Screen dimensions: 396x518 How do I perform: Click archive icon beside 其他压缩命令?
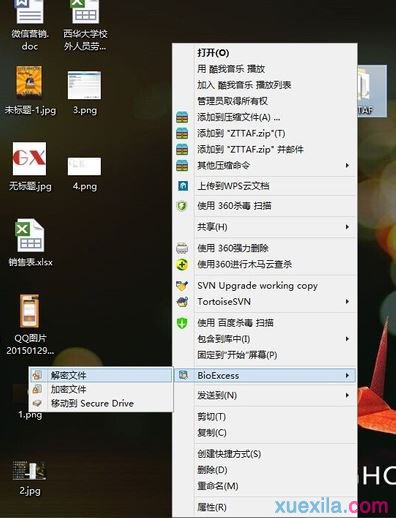click(182, 165)
